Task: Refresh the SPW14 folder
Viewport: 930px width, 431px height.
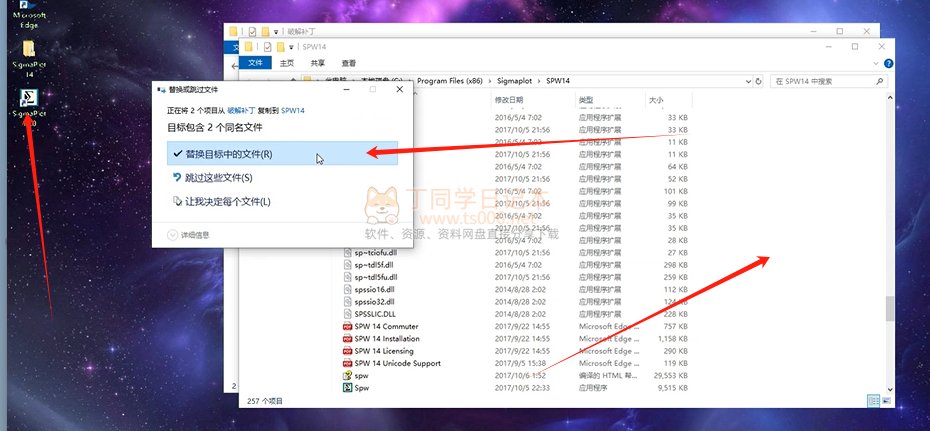Action: coord(757,81)
